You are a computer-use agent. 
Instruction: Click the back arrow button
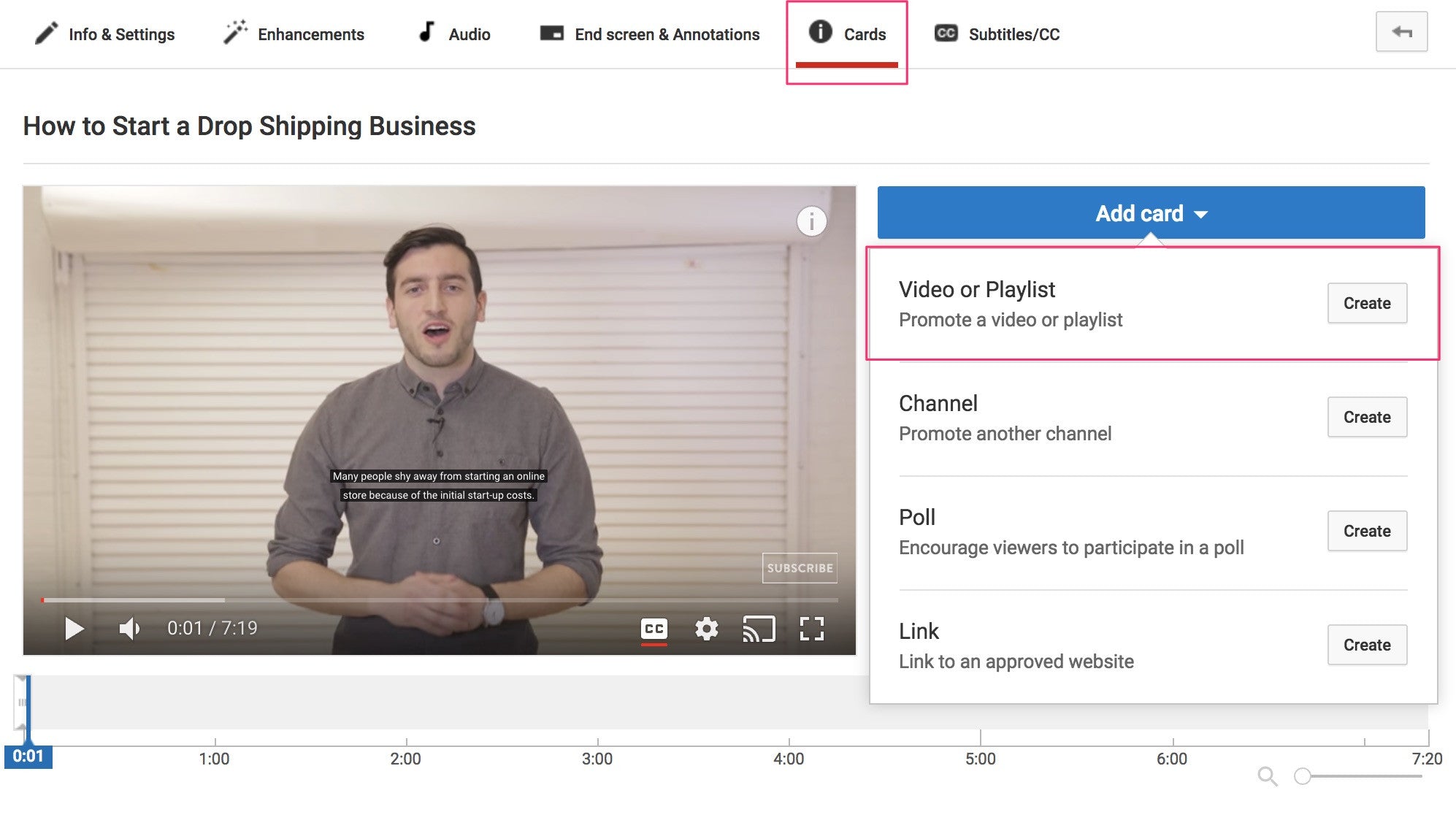pyautogui.click(x=1401, y=32)
